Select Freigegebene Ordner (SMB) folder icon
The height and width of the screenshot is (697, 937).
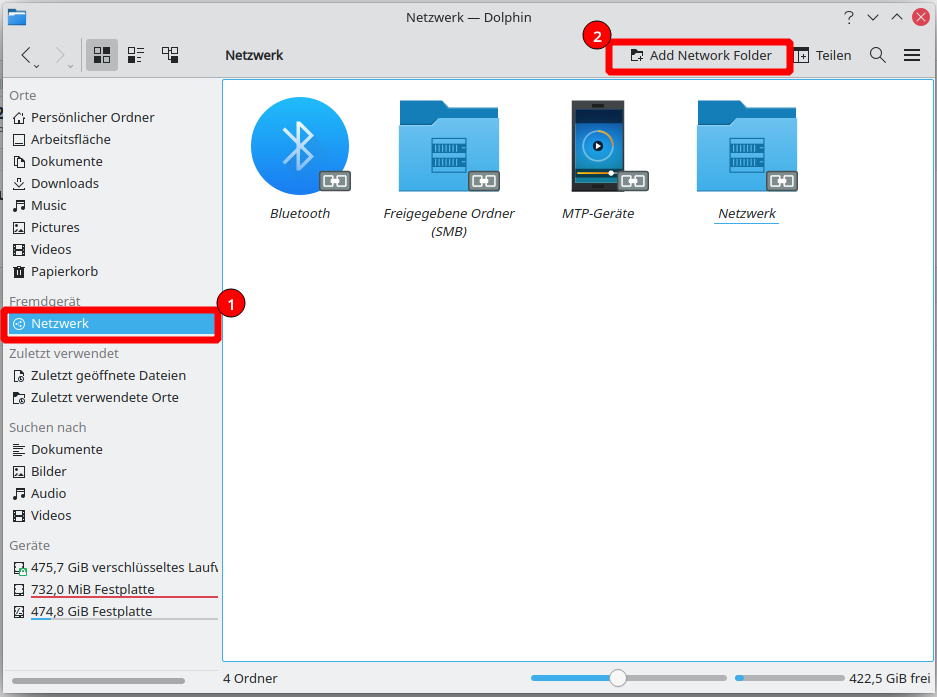coord(449,146)
